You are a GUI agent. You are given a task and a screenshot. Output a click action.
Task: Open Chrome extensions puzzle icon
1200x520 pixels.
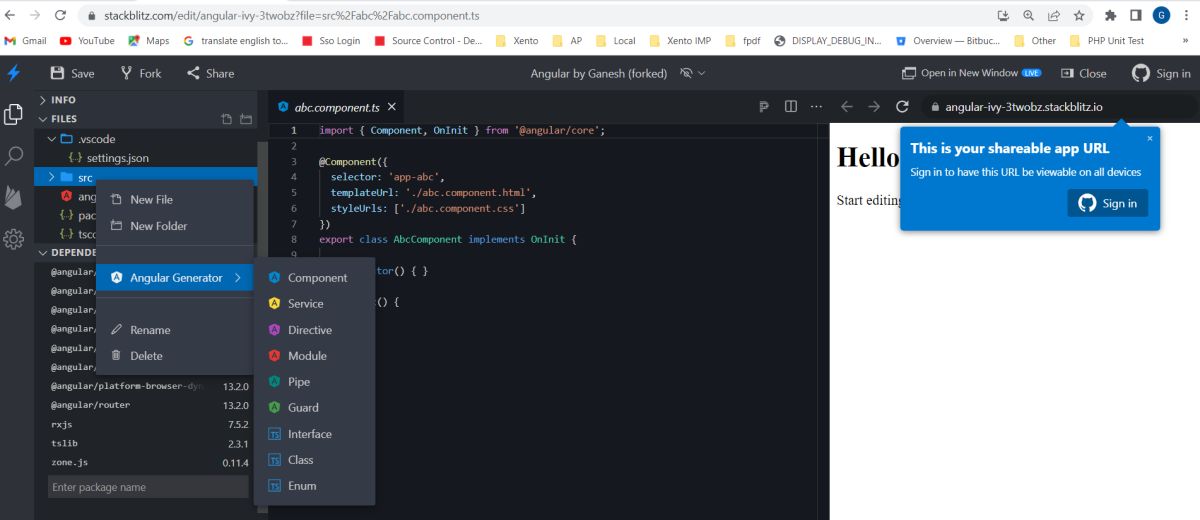pyautogui.click(x=1110, y=15)
